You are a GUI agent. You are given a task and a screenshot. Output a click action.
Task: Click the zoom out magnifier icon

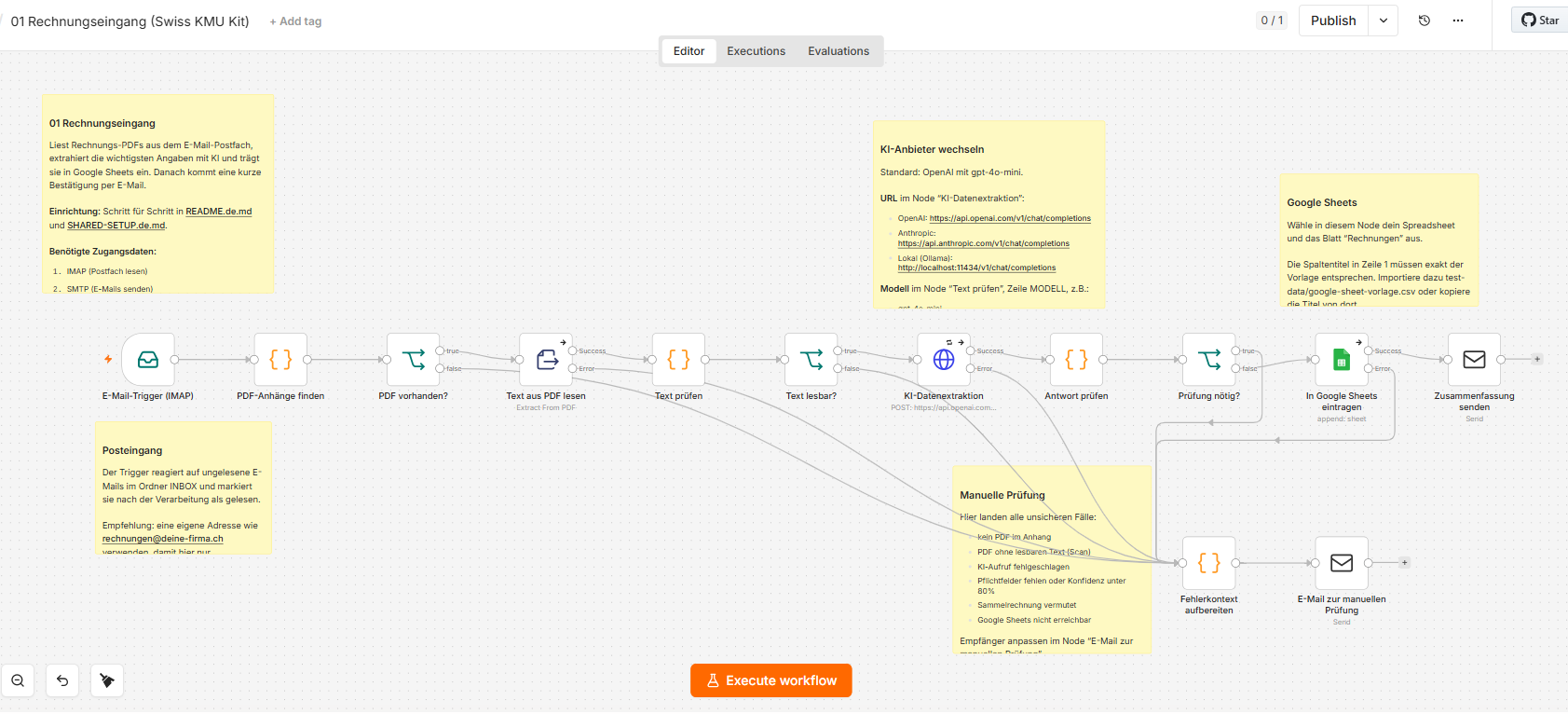[x=18, y=680]
